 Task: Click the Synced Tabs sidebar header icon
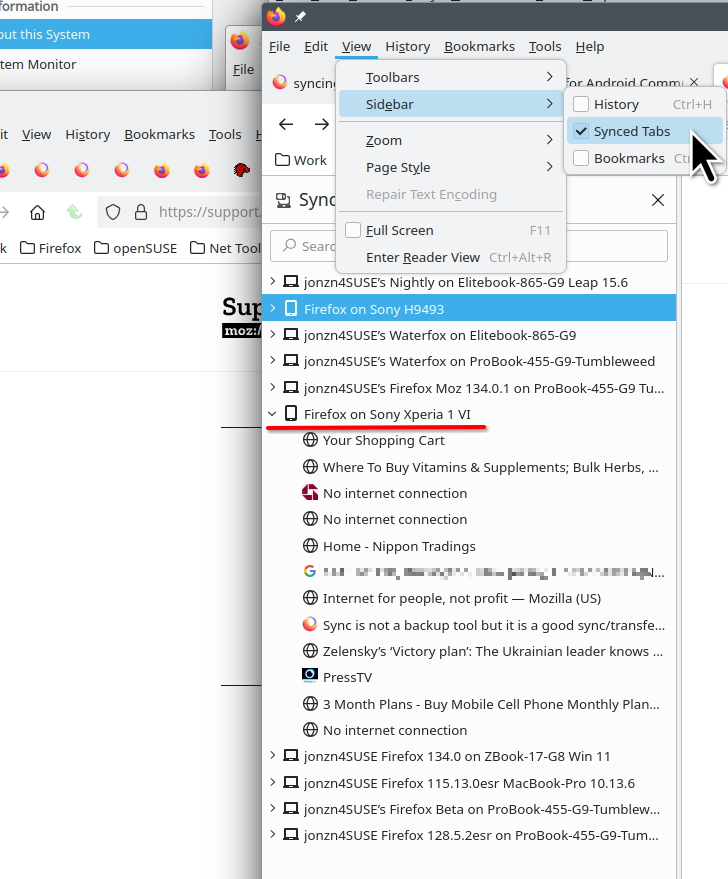pos(284,200)
